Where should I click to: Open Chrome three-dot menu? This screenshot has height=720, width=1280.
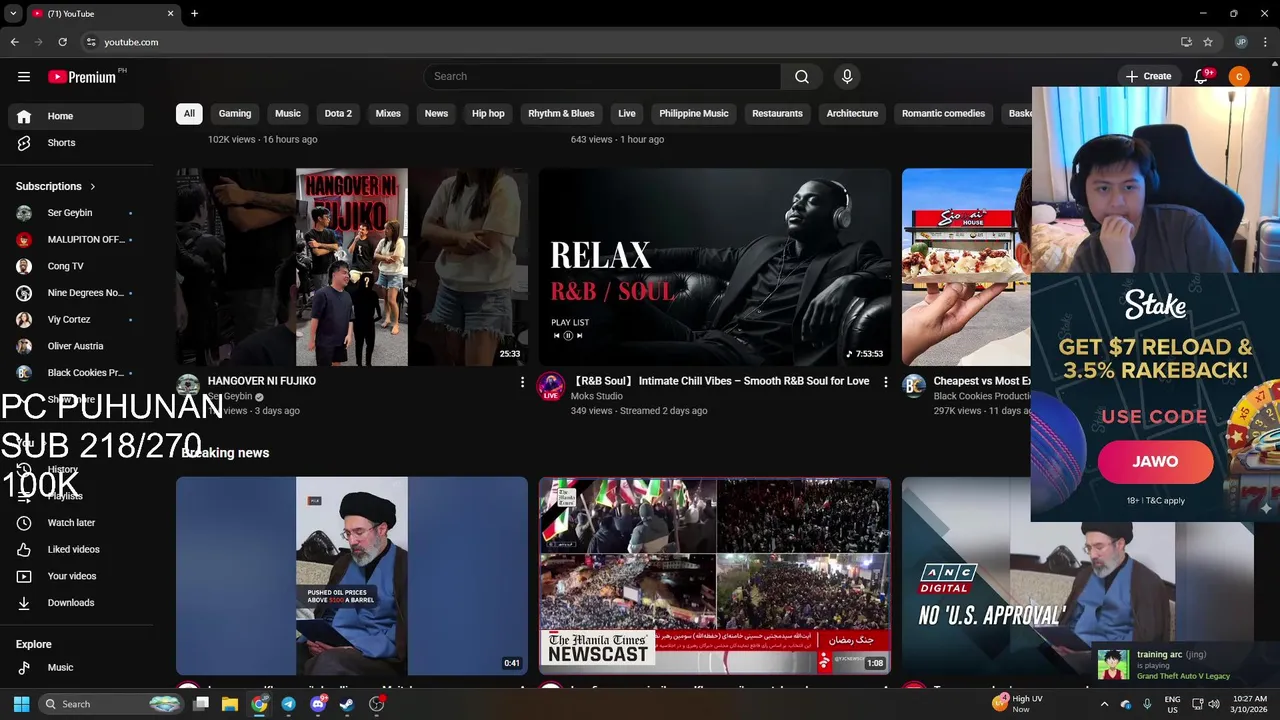[1266, 42]
